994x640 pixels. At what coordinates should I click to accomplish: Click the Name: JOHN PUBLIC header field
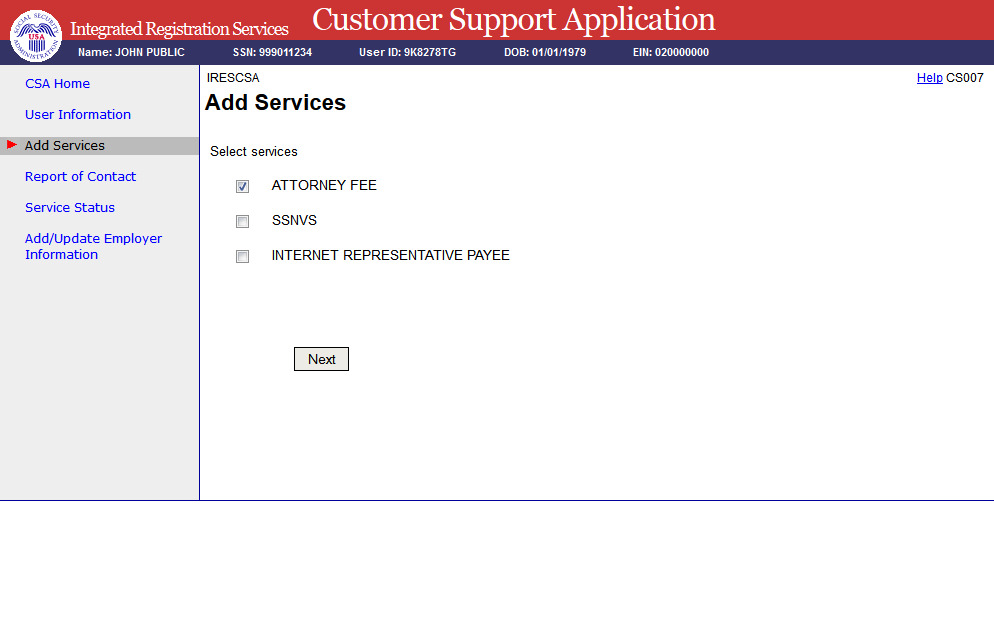tap(131, 52)
